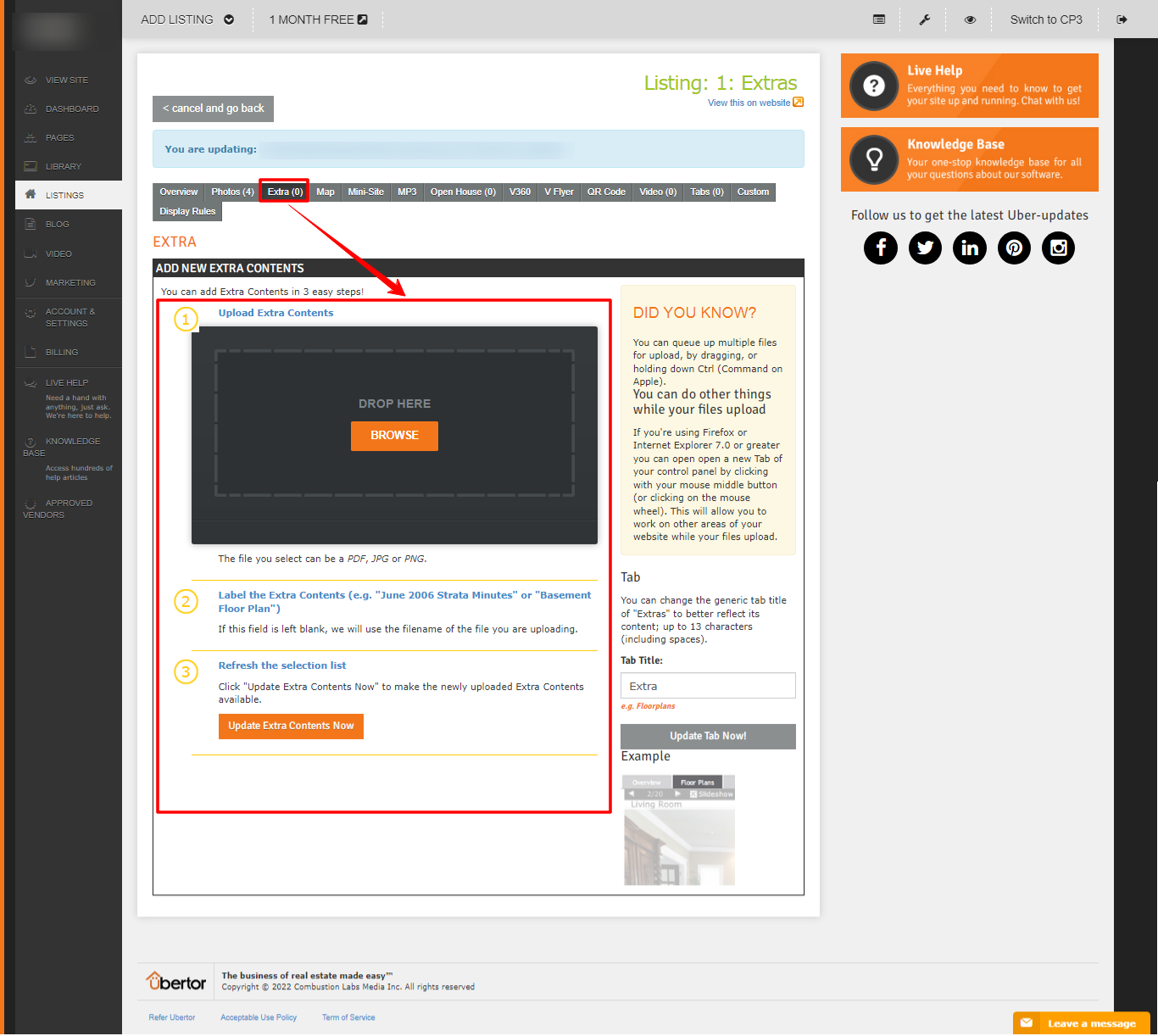
Task: Open Library in sidebar
Action: tap(64, 166)
